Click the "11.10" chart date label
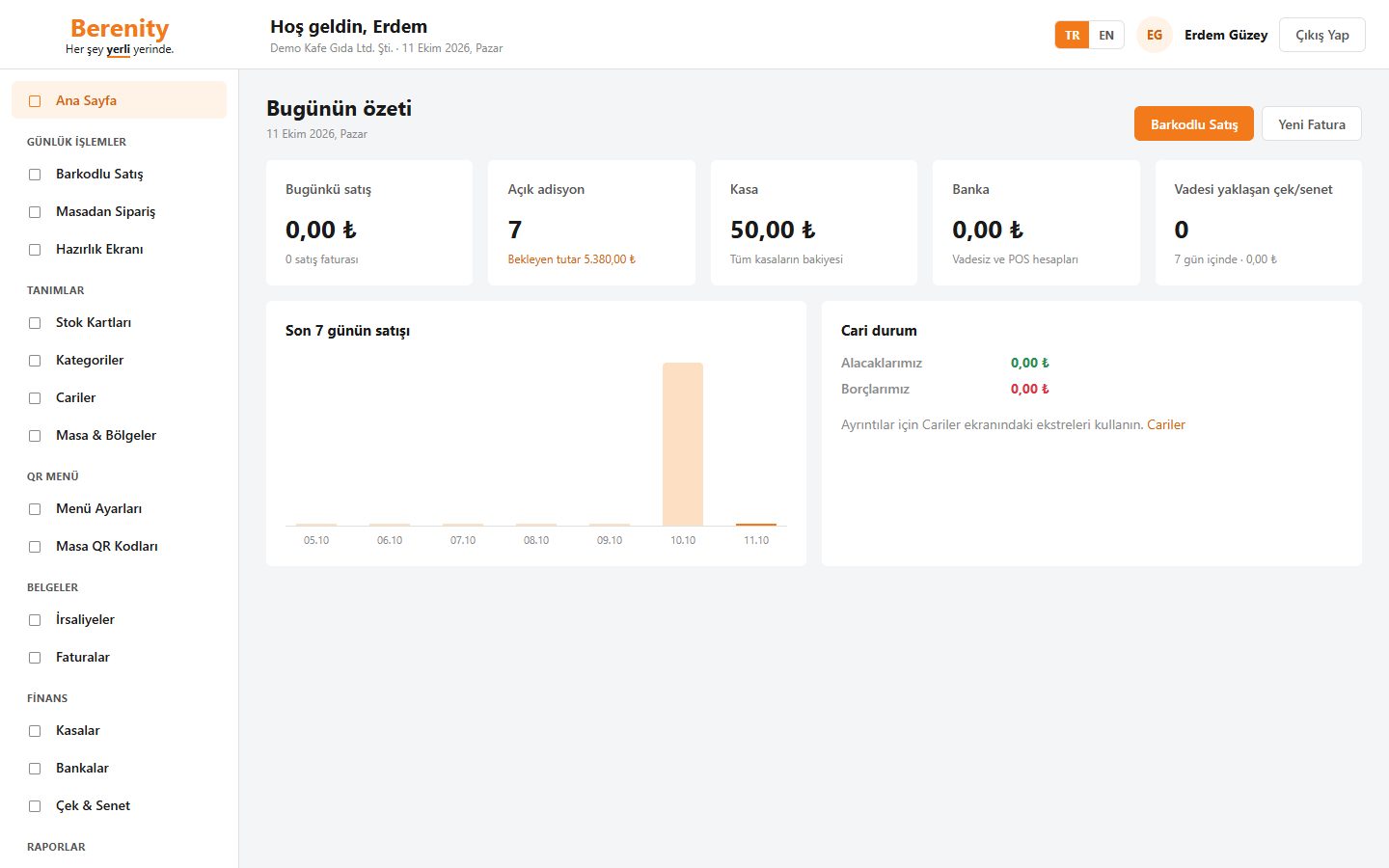The height and width of the screenshot is (868, 1389). point(756,540)
